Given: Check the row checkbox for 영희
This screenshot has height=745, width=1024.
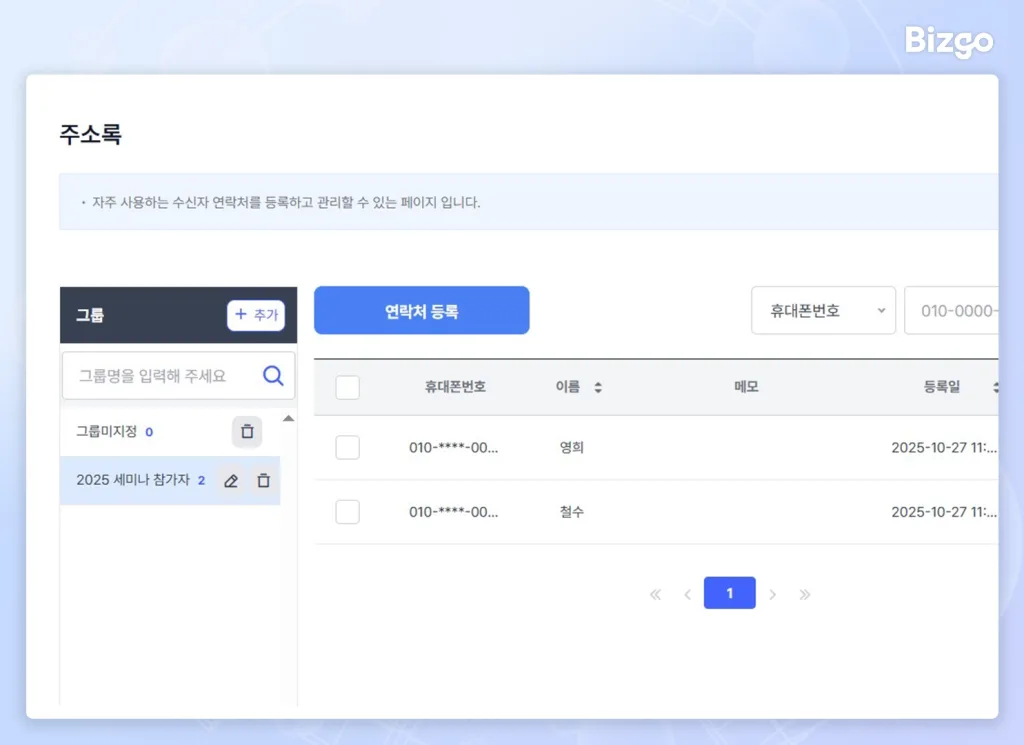Looking at the screenshot, I should (x=347, y=447).
